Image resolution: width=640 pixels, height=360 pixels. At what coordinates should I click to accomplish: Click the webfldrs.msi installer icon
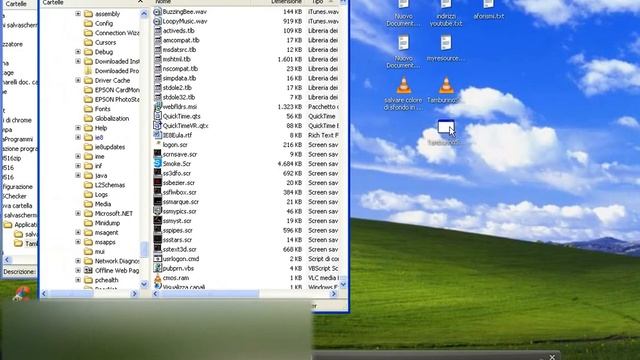click(x=158, y=107)
